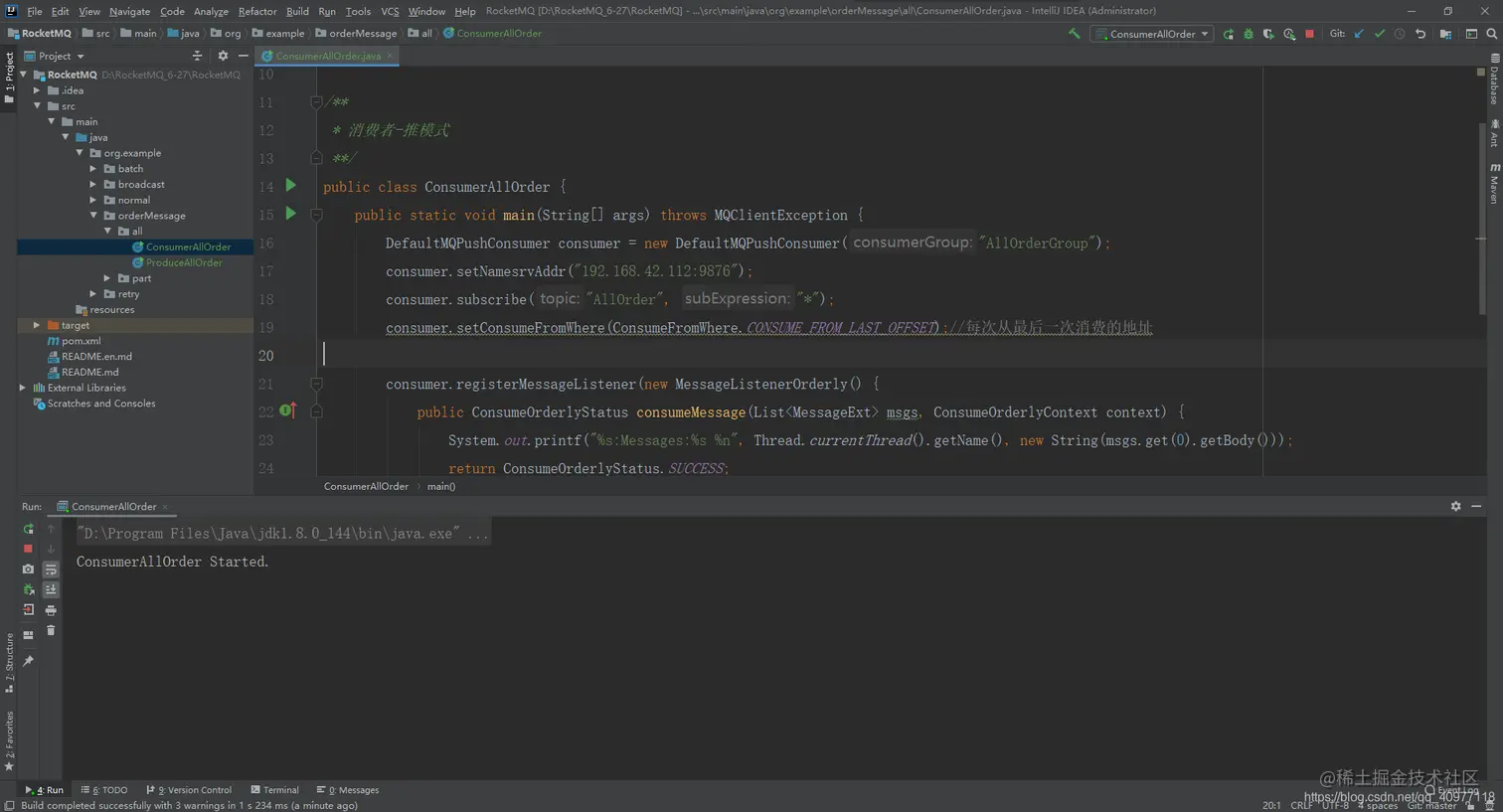Run class from line 14 gutter arrow
This screenshot has height=812, width=1503.
291,185
